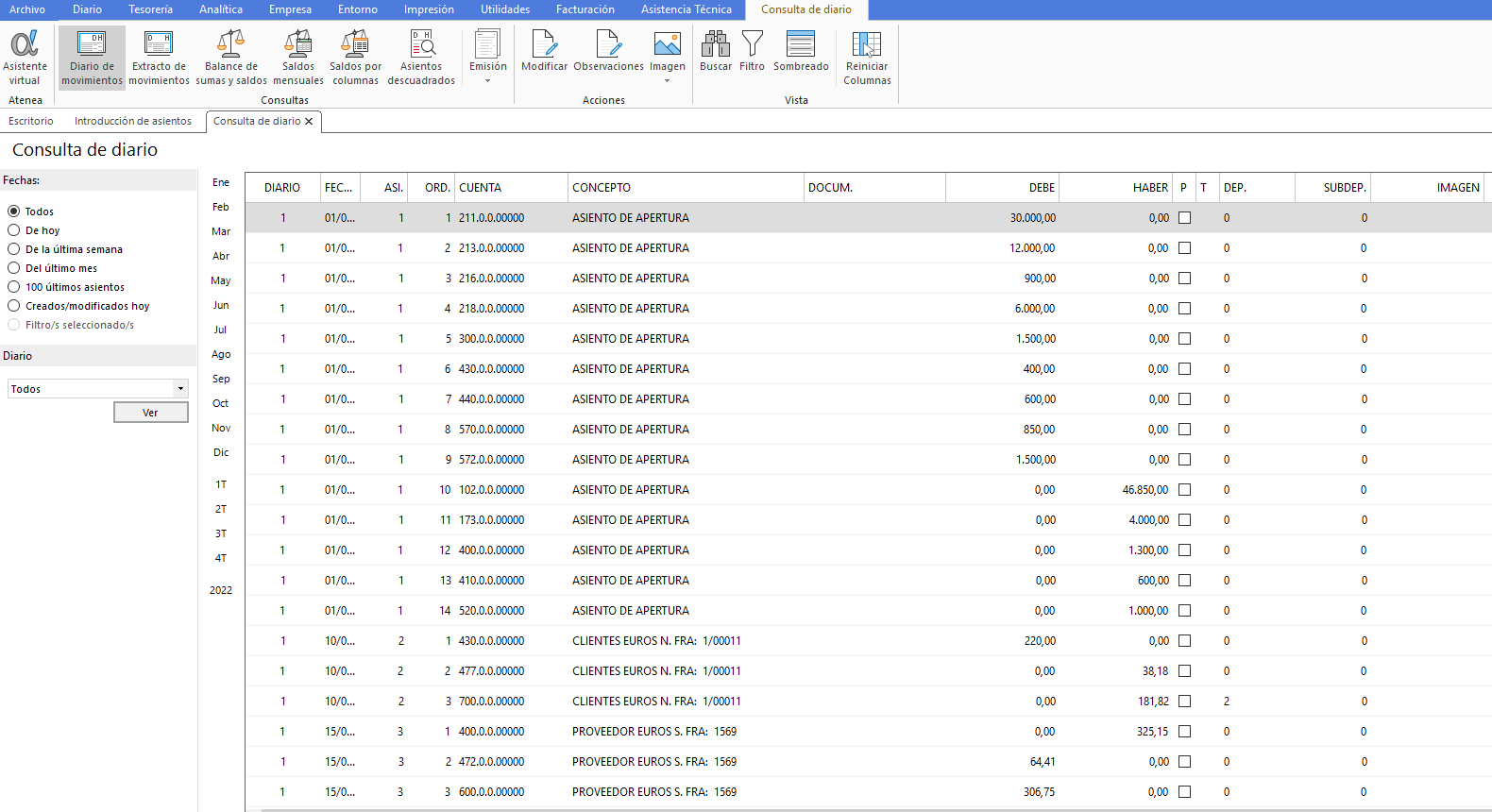Select the De hoy radio option
This screenshot has height=812, width=1492.
click(x=14, y=230)
